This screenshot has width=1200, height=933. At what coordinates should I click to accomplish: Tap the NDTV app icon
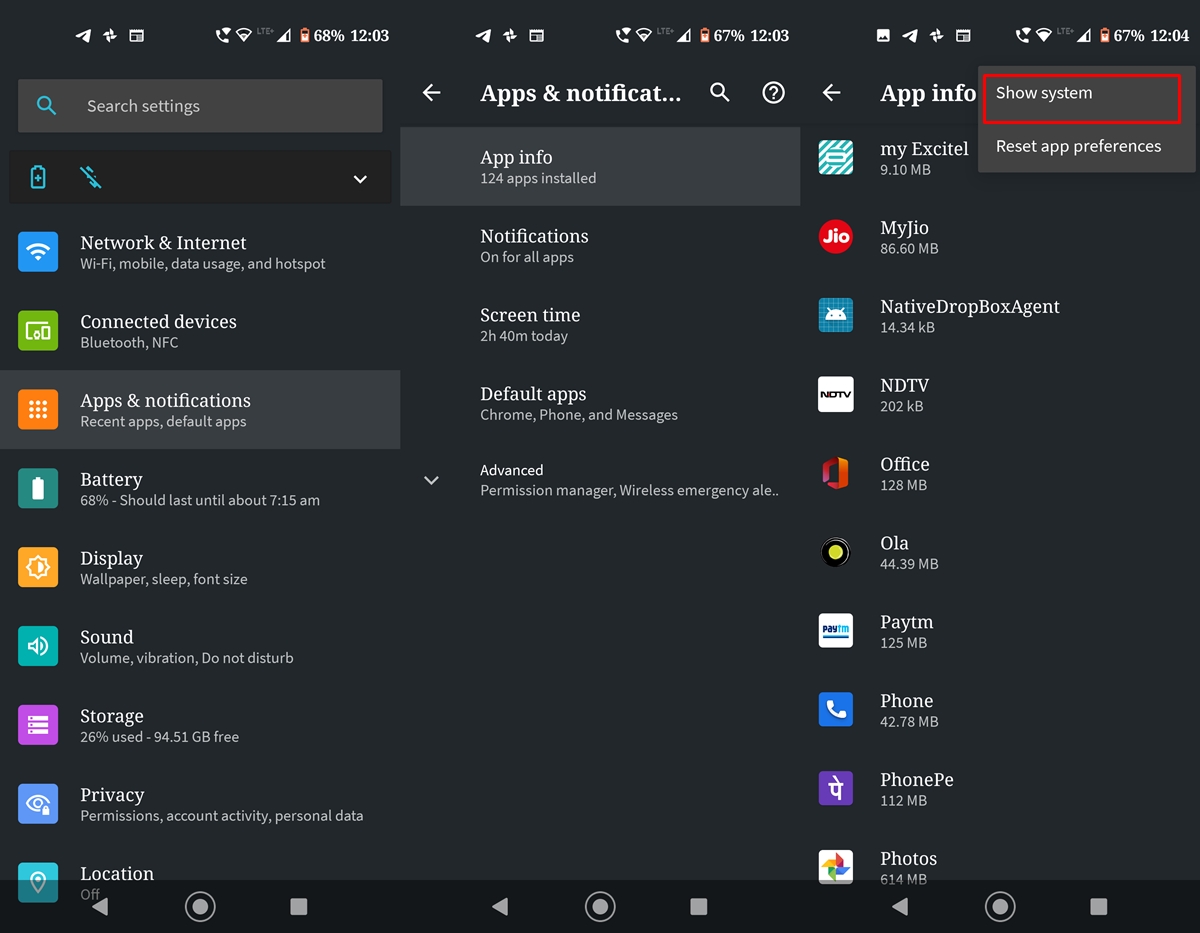[835, 395]
